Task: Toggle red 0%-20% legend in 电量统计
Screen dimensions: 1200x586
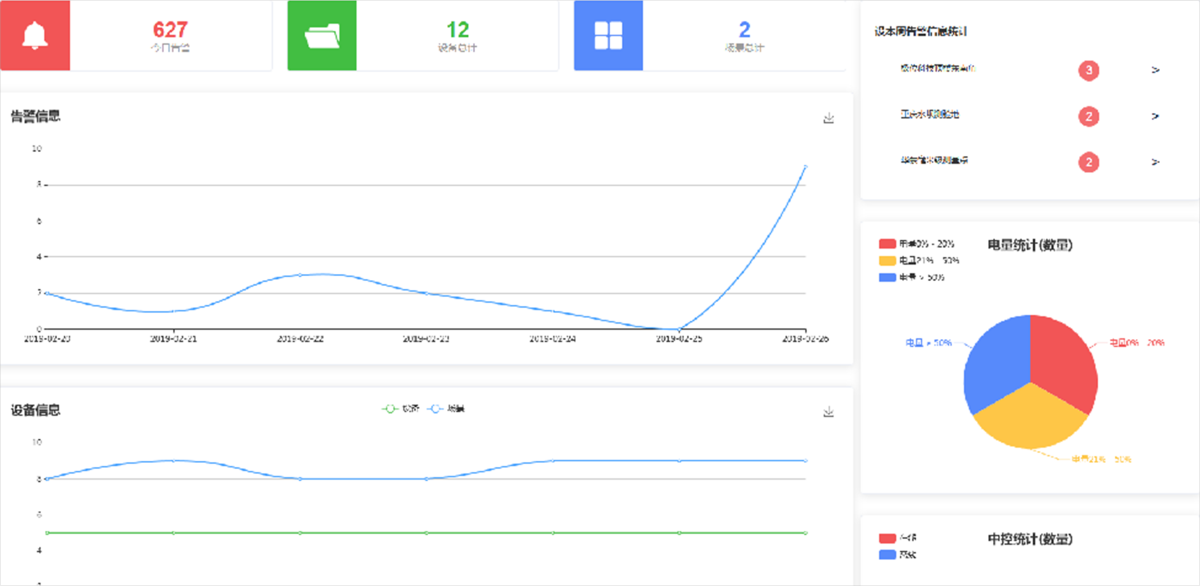Action: click(x=888, y=243)
